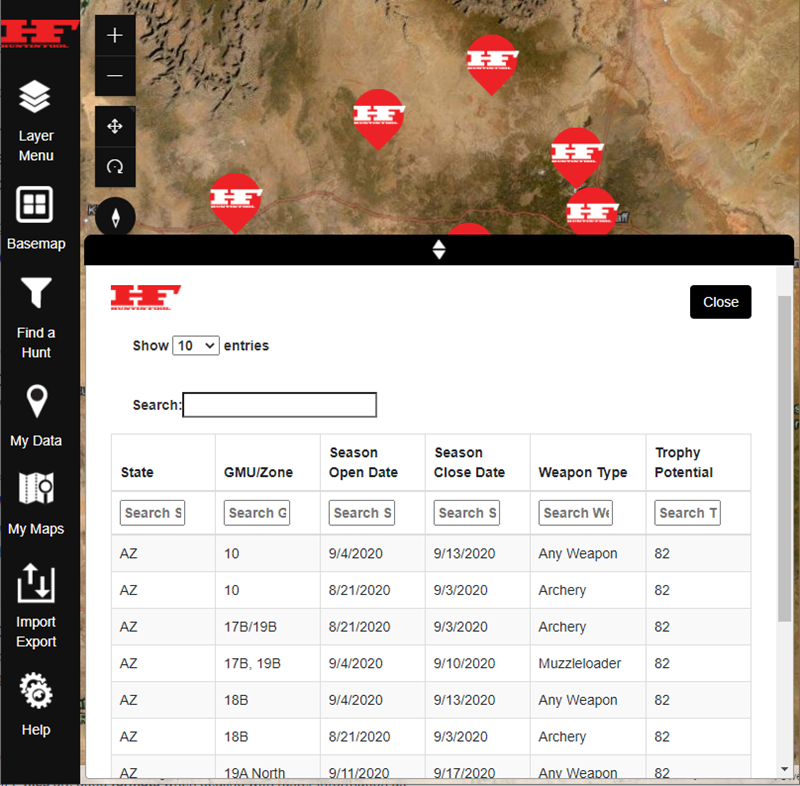Open the Basemap grid icon

pyautogui.click(x=35, y=206)
